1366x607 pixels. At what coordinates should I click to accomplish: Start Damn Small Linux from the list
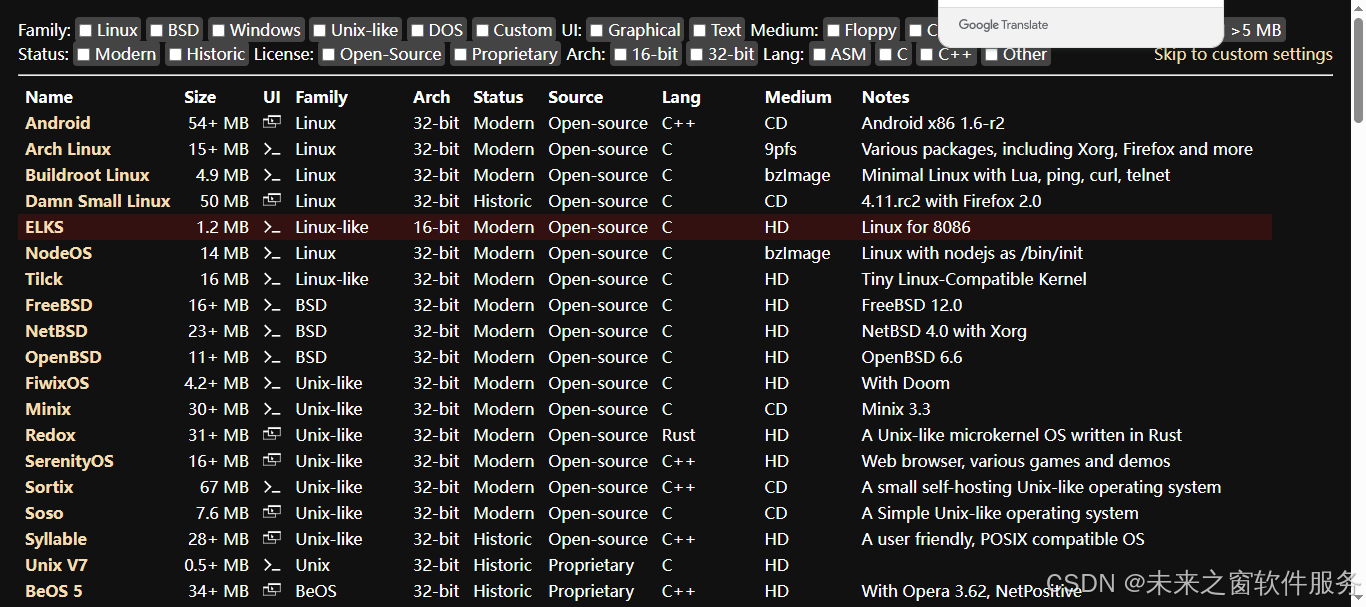click(x=98, y=201)
